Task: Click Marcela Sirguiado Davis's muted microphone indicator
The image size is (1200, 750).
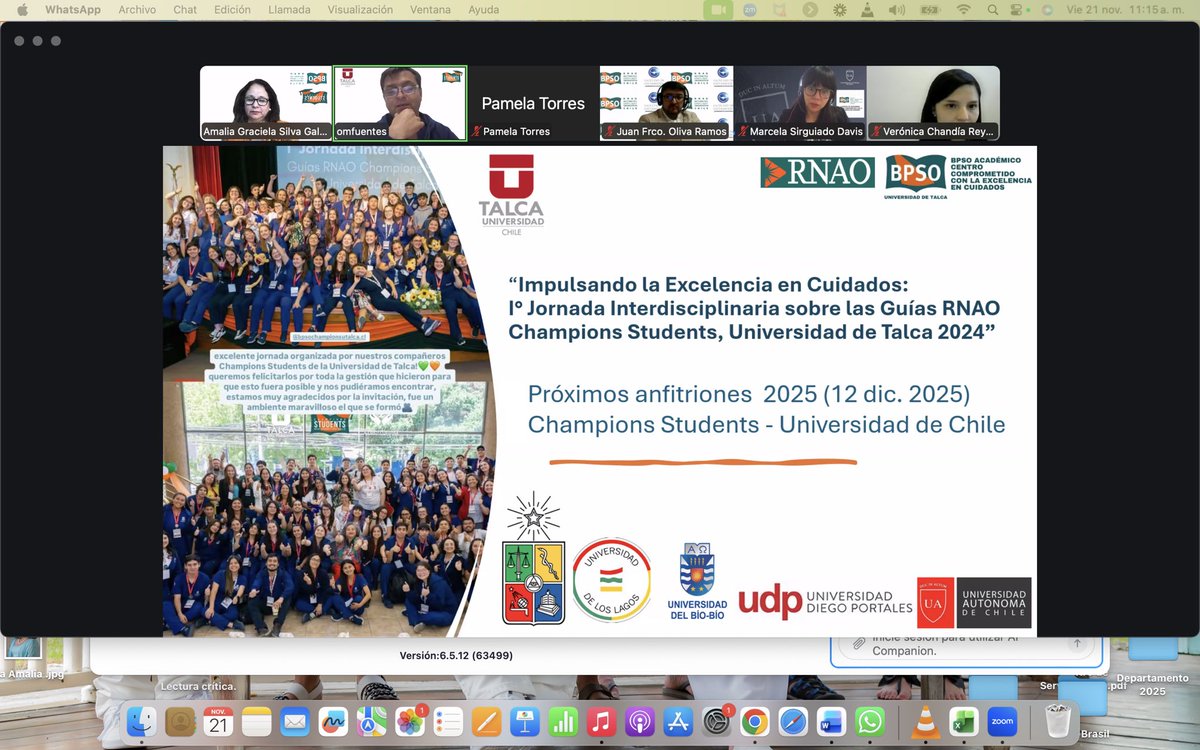Action: click(744, 131)
